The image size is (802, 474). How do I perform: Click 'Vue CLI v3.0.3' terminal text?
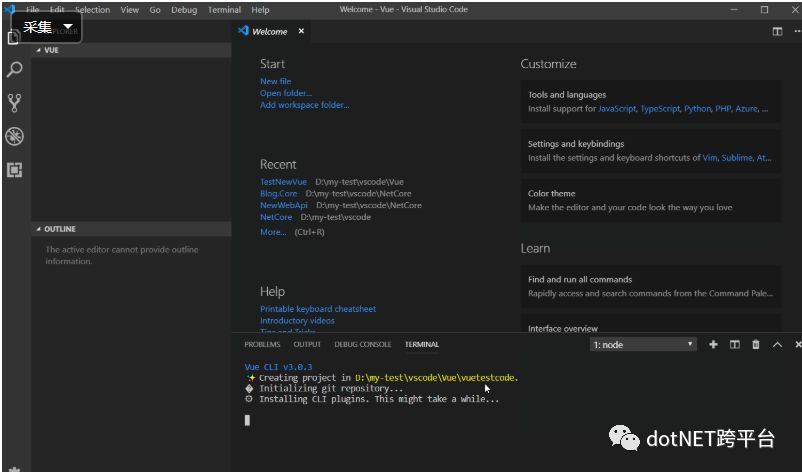278,367
